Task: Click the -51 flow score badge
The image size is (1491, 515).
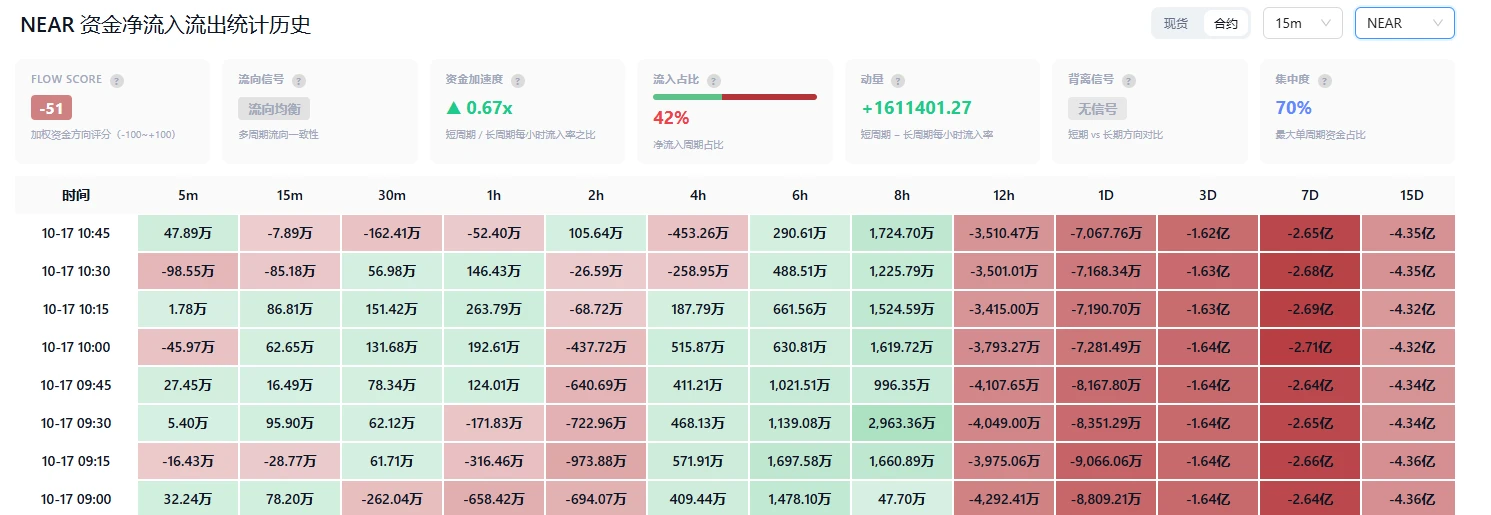Action: (51, 108)
